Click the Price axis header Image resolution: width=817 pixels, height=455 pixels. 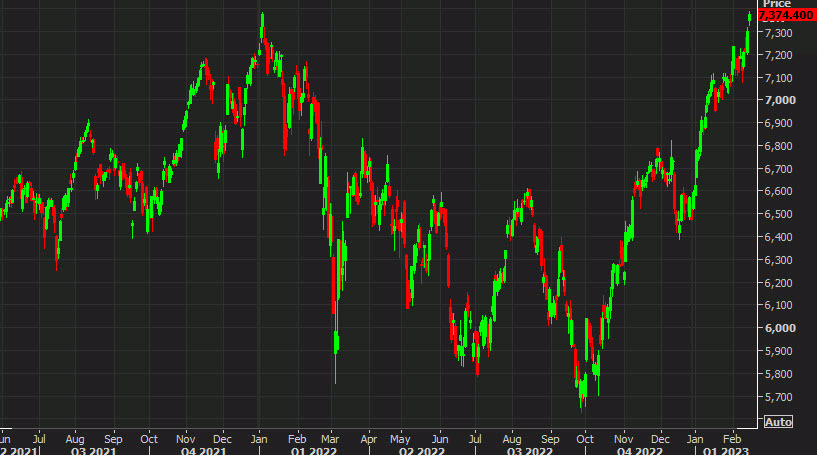pos(777,4)
